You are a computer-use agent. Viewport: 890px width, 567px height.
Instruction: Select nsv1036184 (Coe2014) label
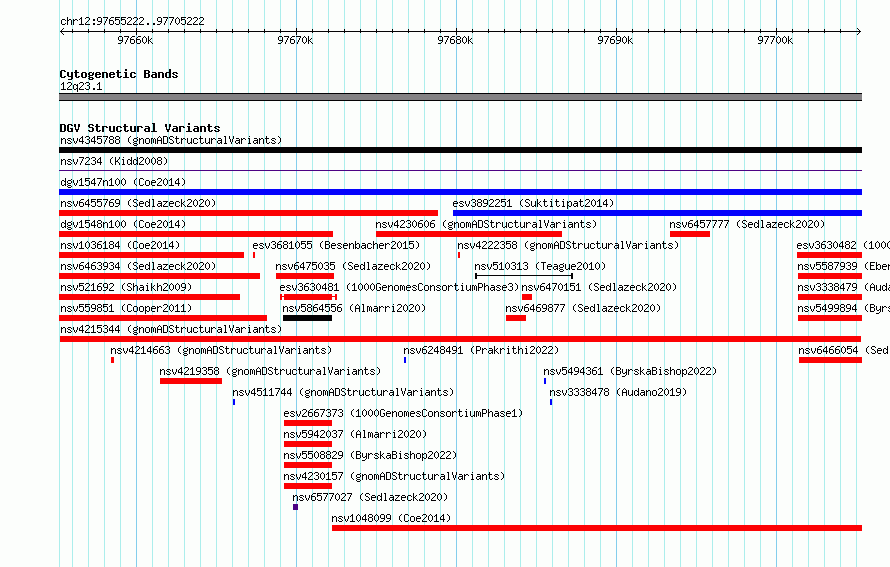120,245
